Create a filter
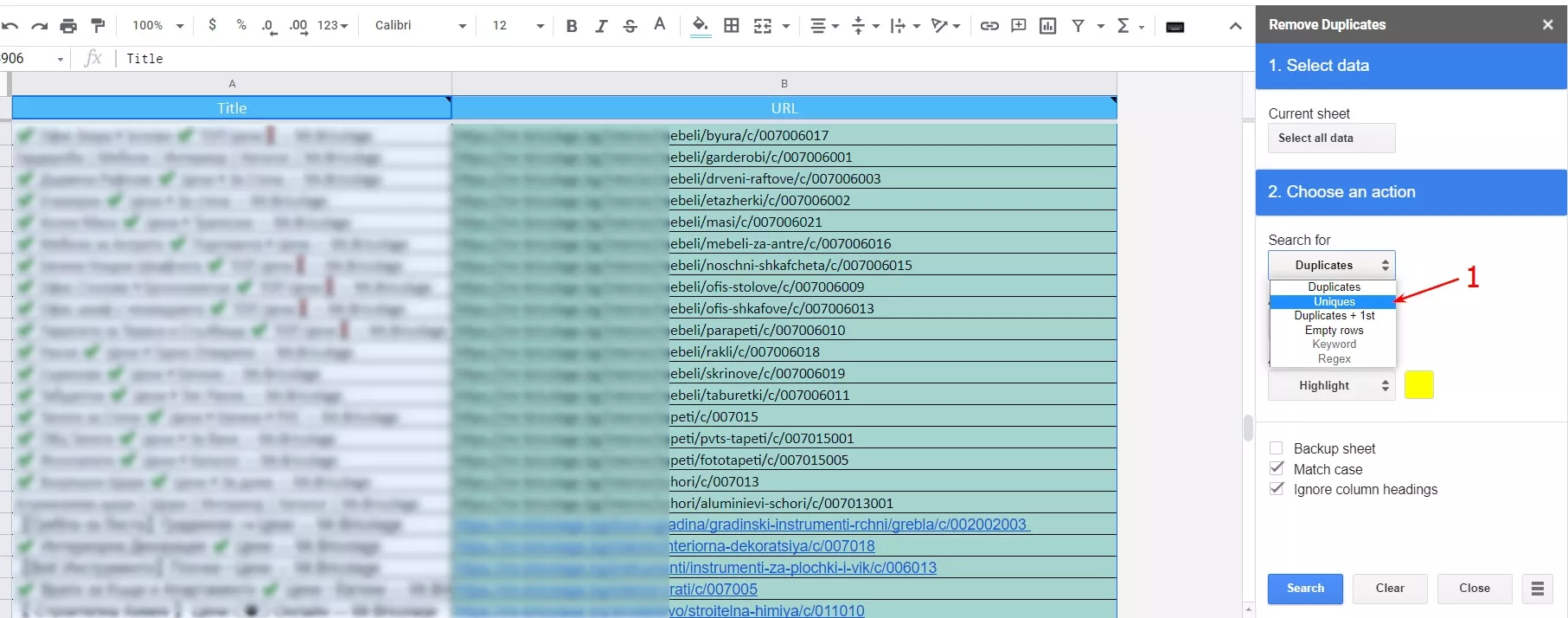Image resolution: width=1568 pixels, height=618 pixels. pos(1078,26)
